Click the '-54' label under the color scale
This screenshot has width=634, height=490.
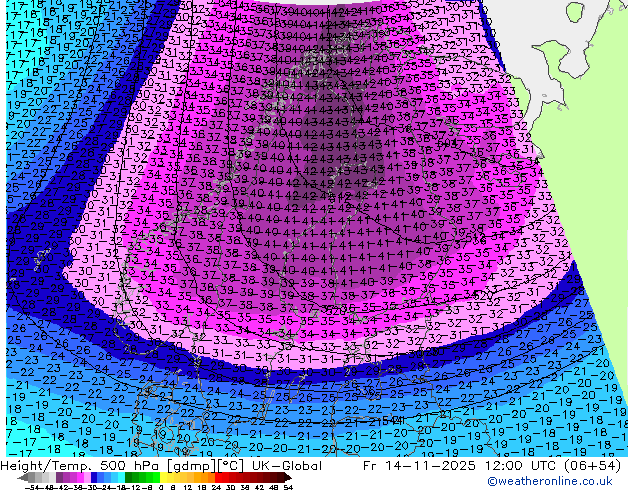click(x=32, y=487)
